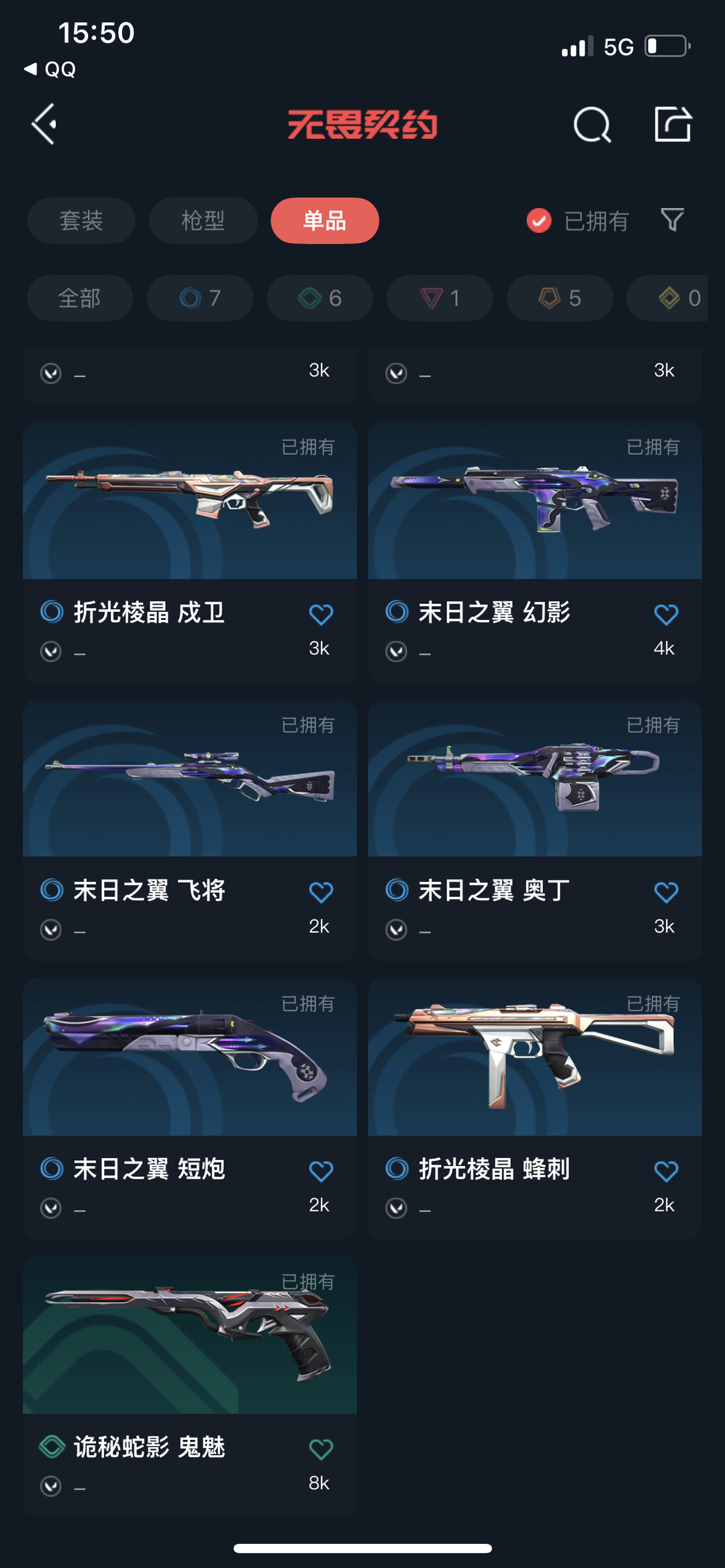Favorite 诡秘蛇影 鬼魅 with green heart

pyautogui.click(x=321, y=1449)
